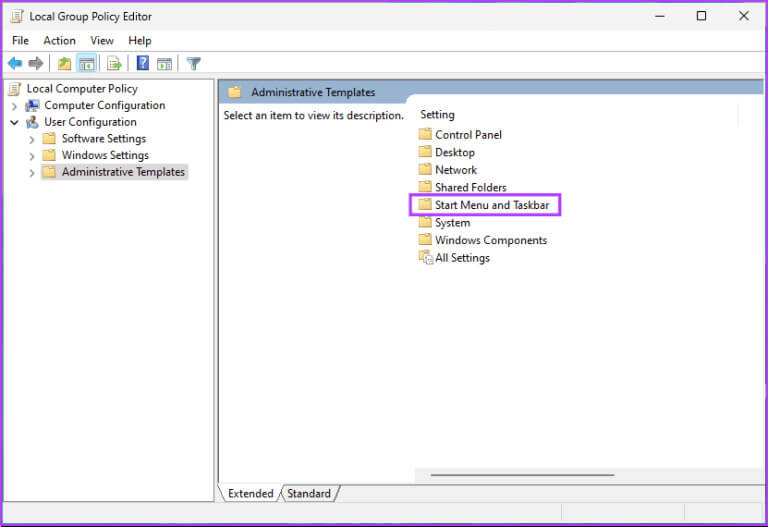Viewport: 768px width, 527px height.
Task: Click the horizontal scrollbar in settings pane
Action: [x=522, y=475]
